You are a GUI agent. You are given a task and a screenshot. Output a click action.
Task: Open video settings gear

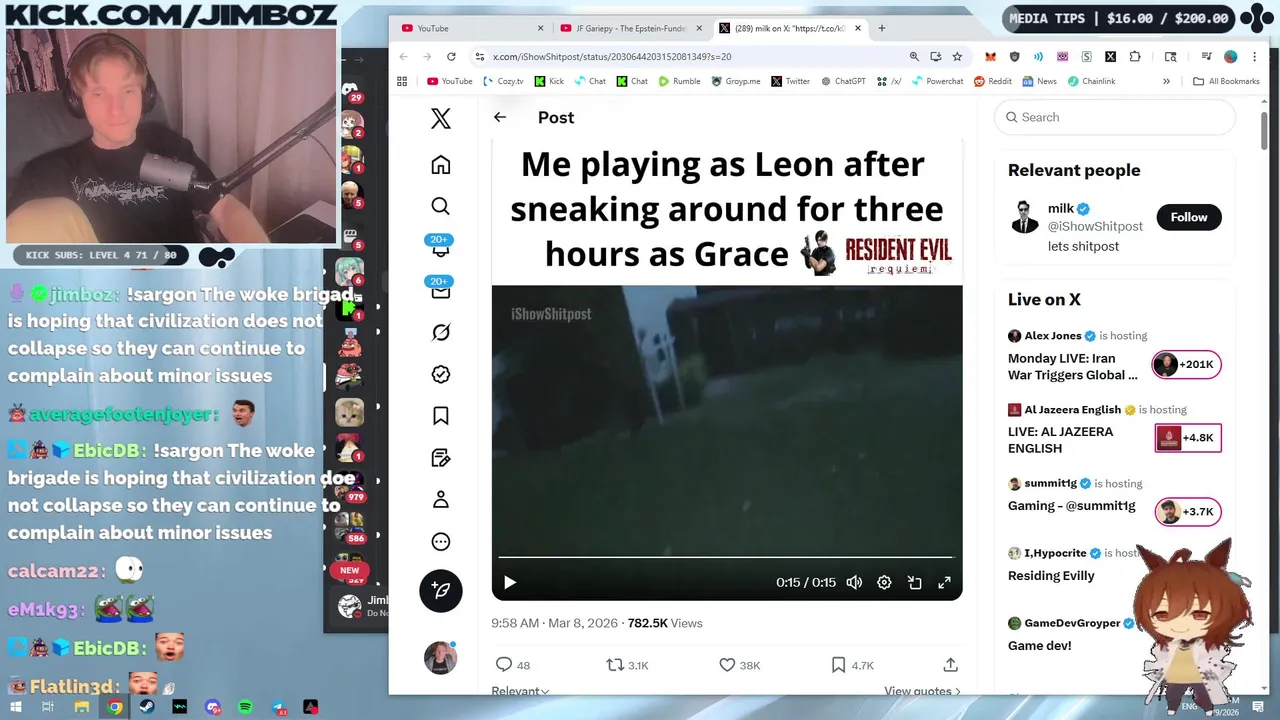point(884,582)
